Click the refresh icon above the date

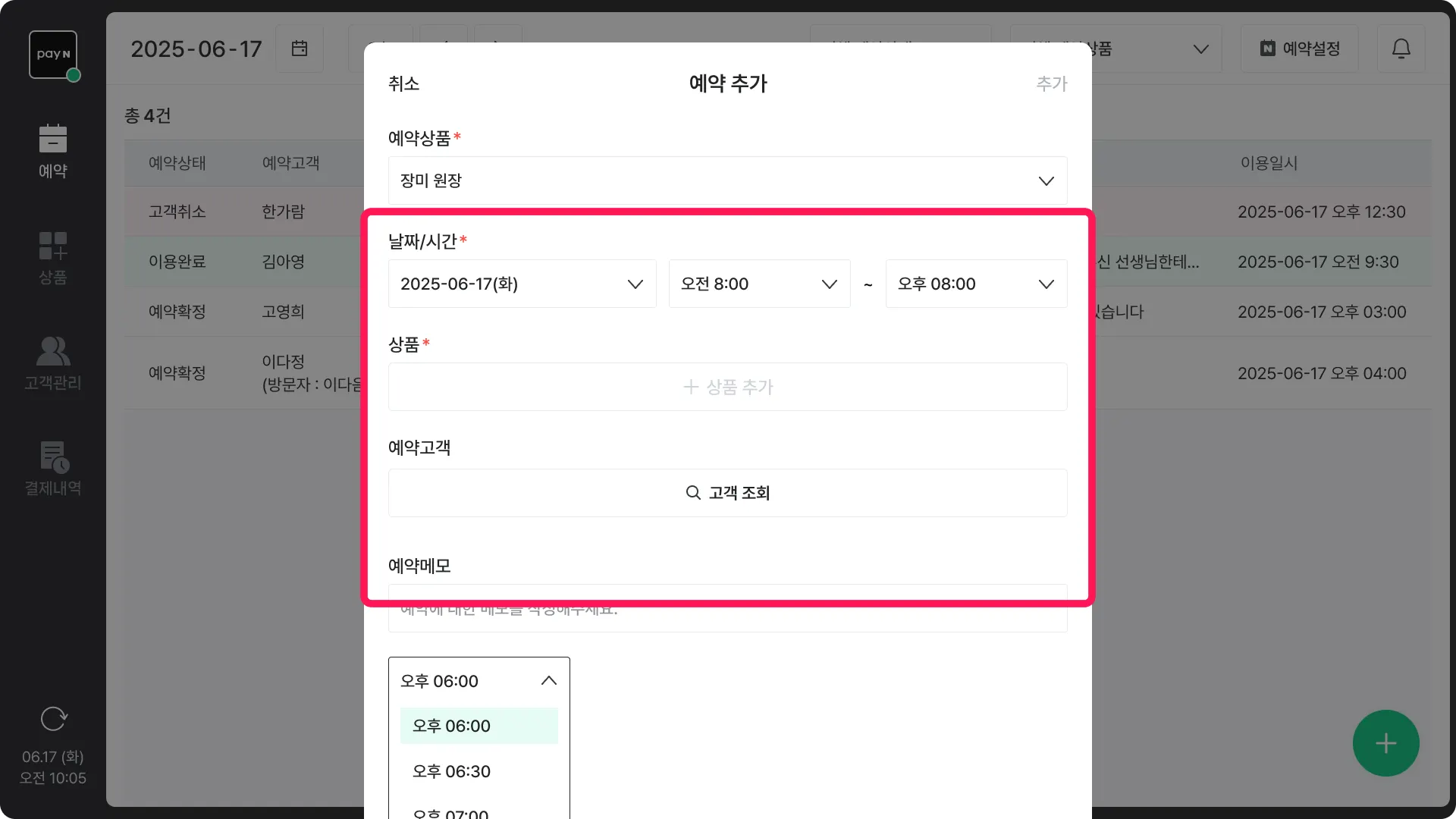pyautogui.click(x=53, y=718)
